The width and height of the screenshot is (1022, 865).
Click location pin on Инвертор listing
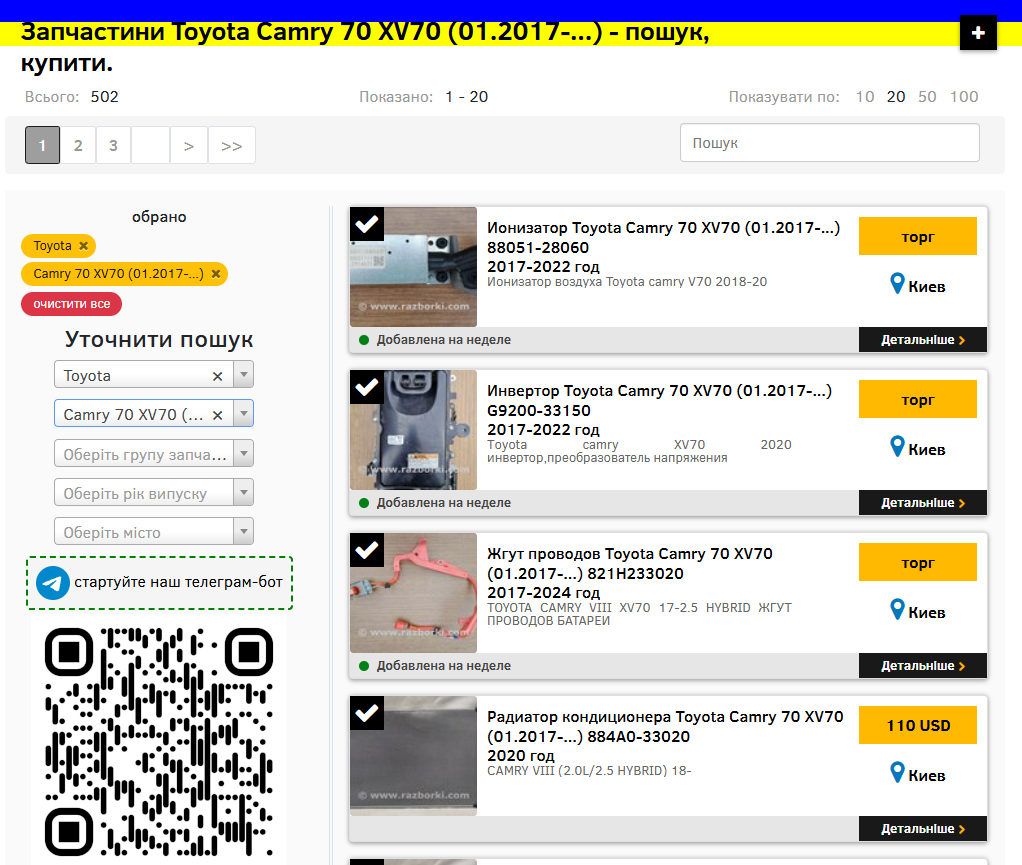[898, 447]
